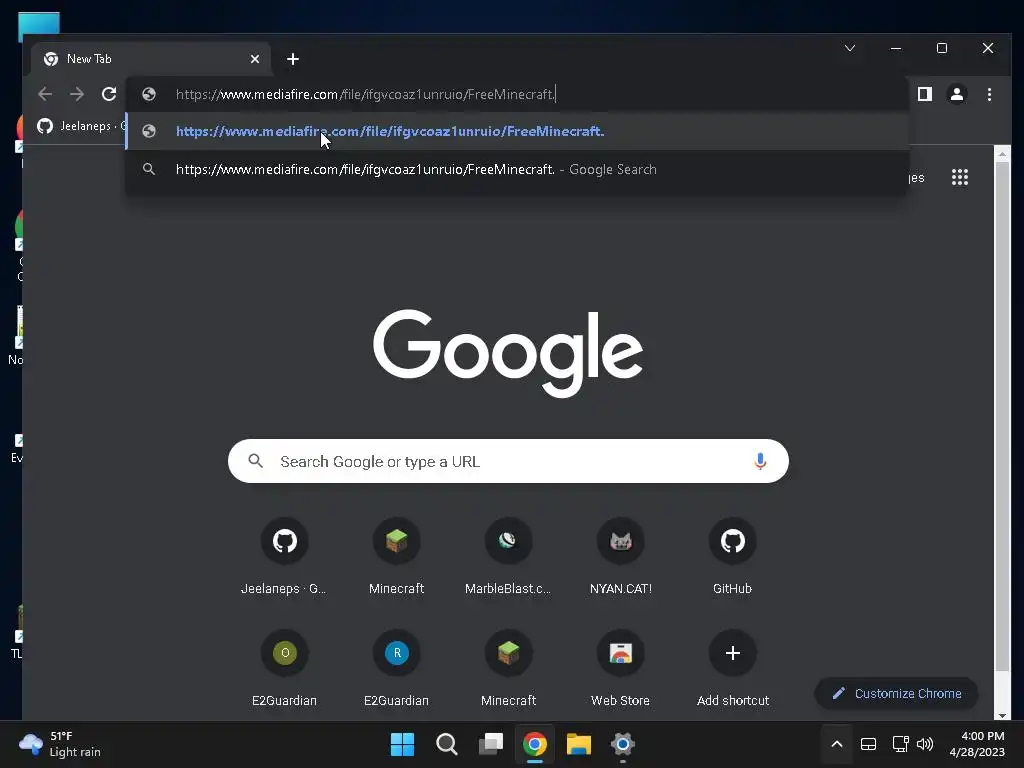Open the weather widget showing 51°F
This screenshot has width=1024, height=768.
[x=60, y=744]
